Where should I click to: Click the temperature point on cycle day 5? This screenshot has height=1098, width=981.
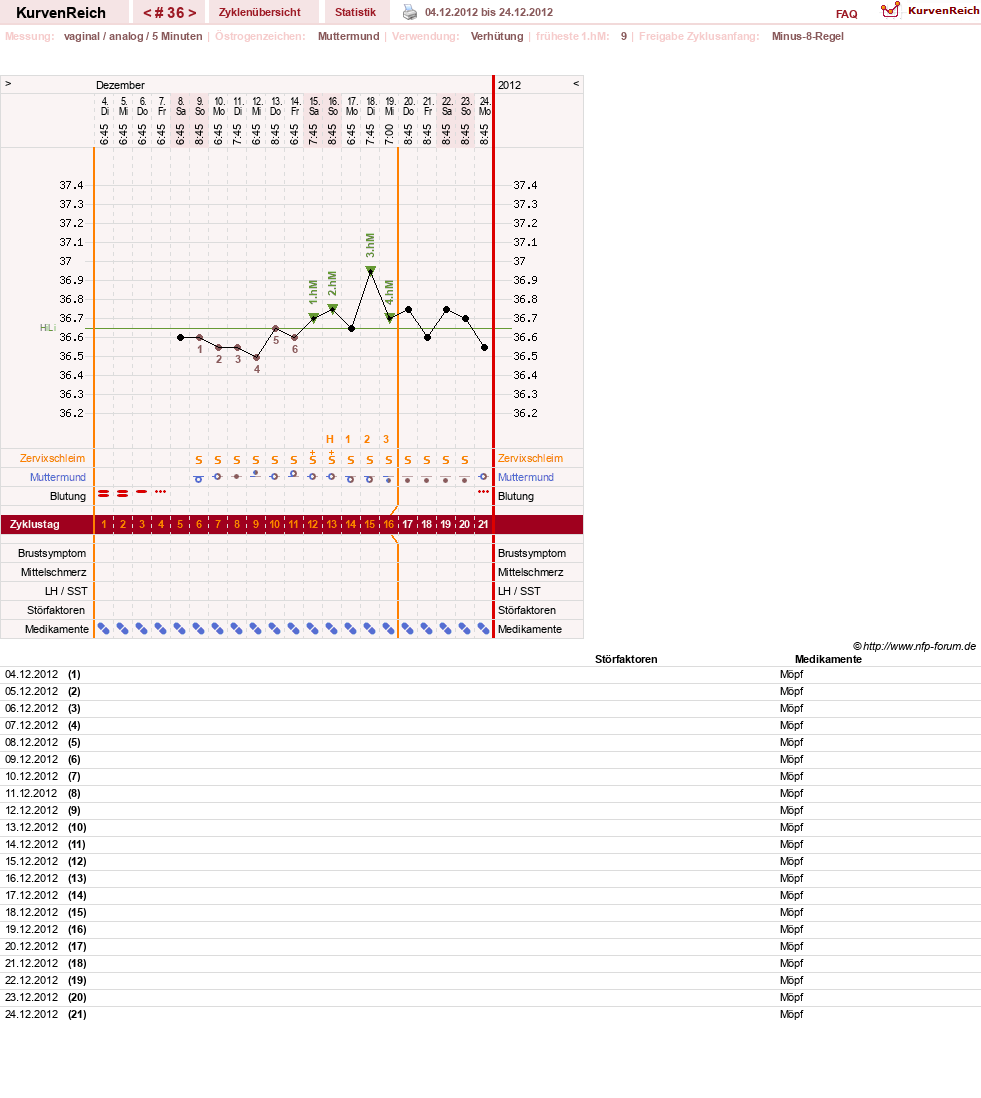(x=180, y=338)
